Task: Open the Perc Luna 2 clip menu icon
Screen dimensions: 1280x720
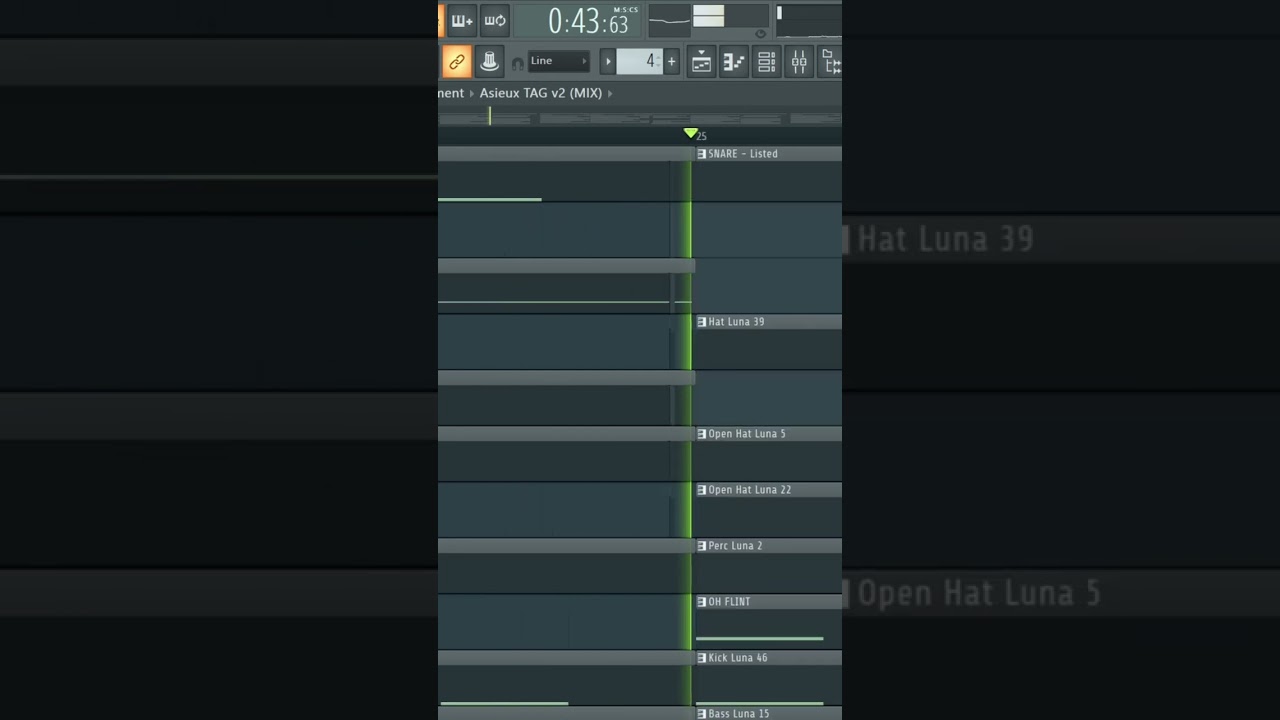Action: coord(701,546)
